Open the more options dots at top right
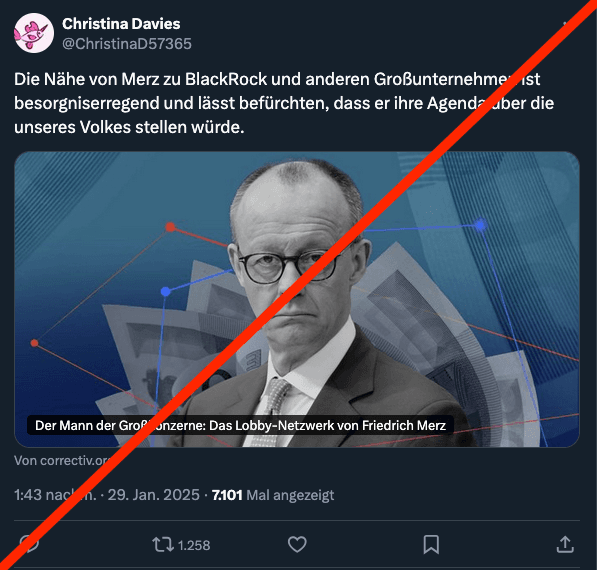597x570 pixels. [x=567, y=24]
